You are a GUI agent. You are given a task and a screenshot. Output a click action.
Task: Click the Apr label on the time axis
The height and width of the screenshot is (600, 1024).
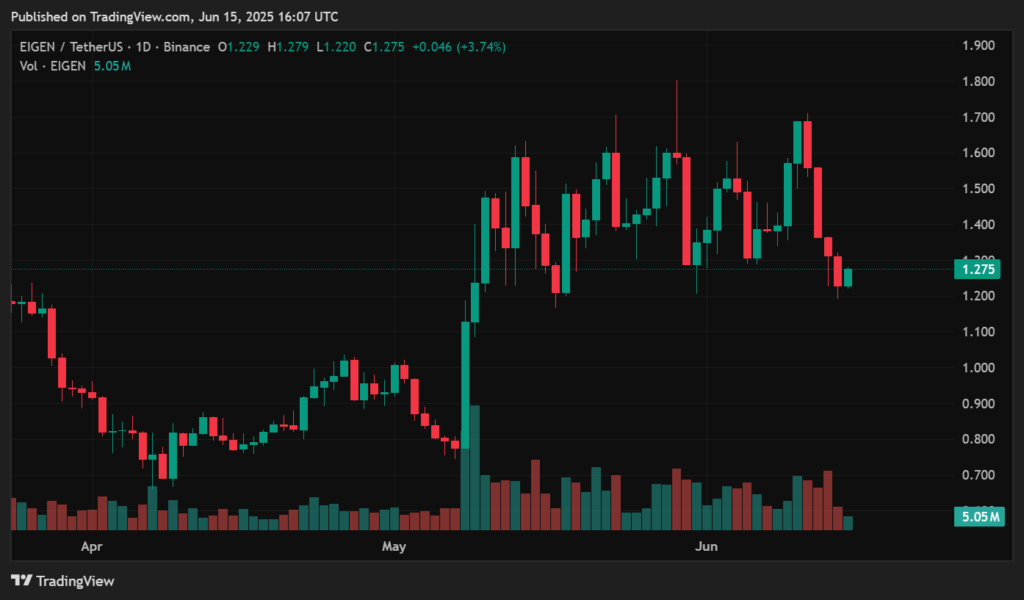click(90, 546)
